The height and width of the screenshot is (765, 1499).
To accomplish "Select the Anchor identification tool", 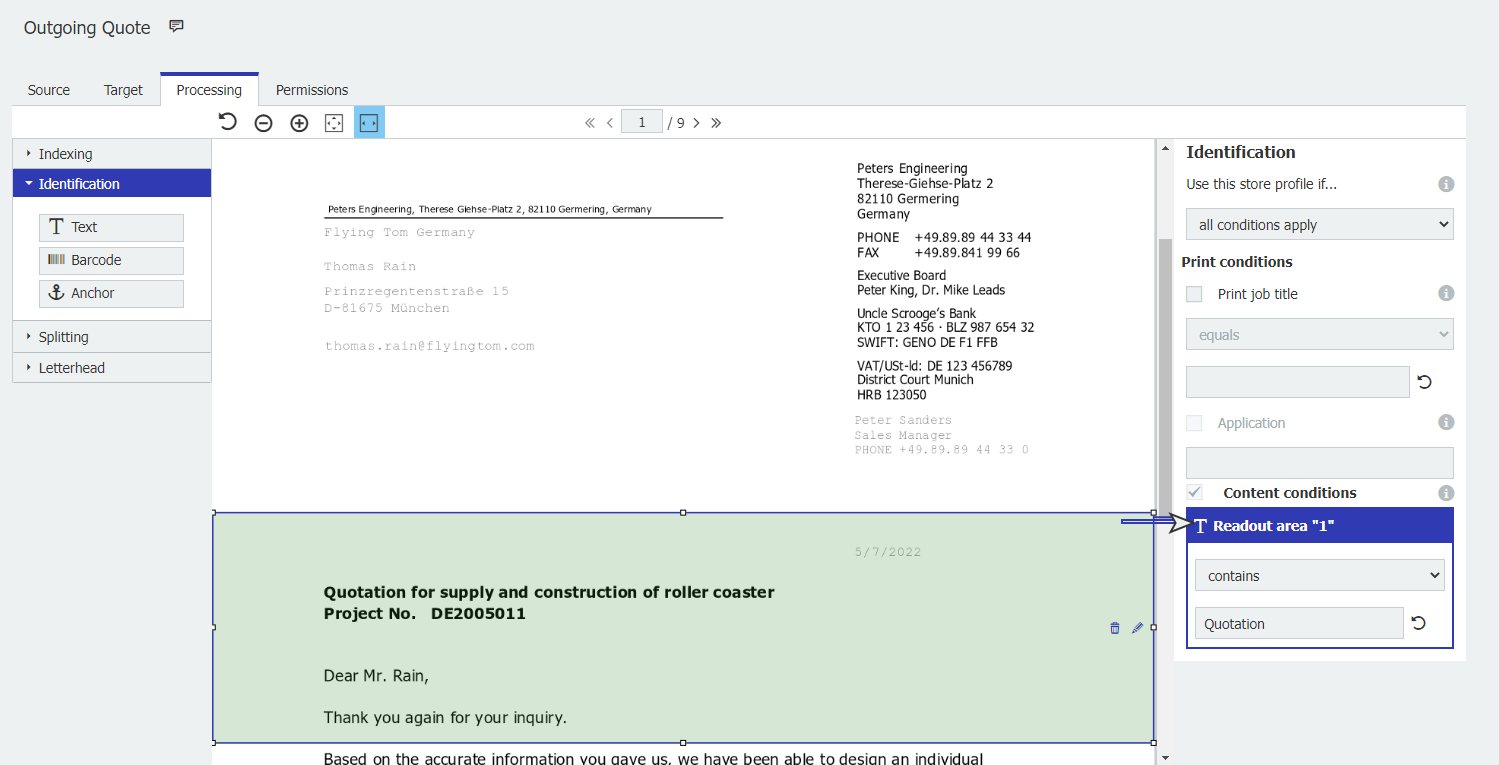I will click(111, 293).
